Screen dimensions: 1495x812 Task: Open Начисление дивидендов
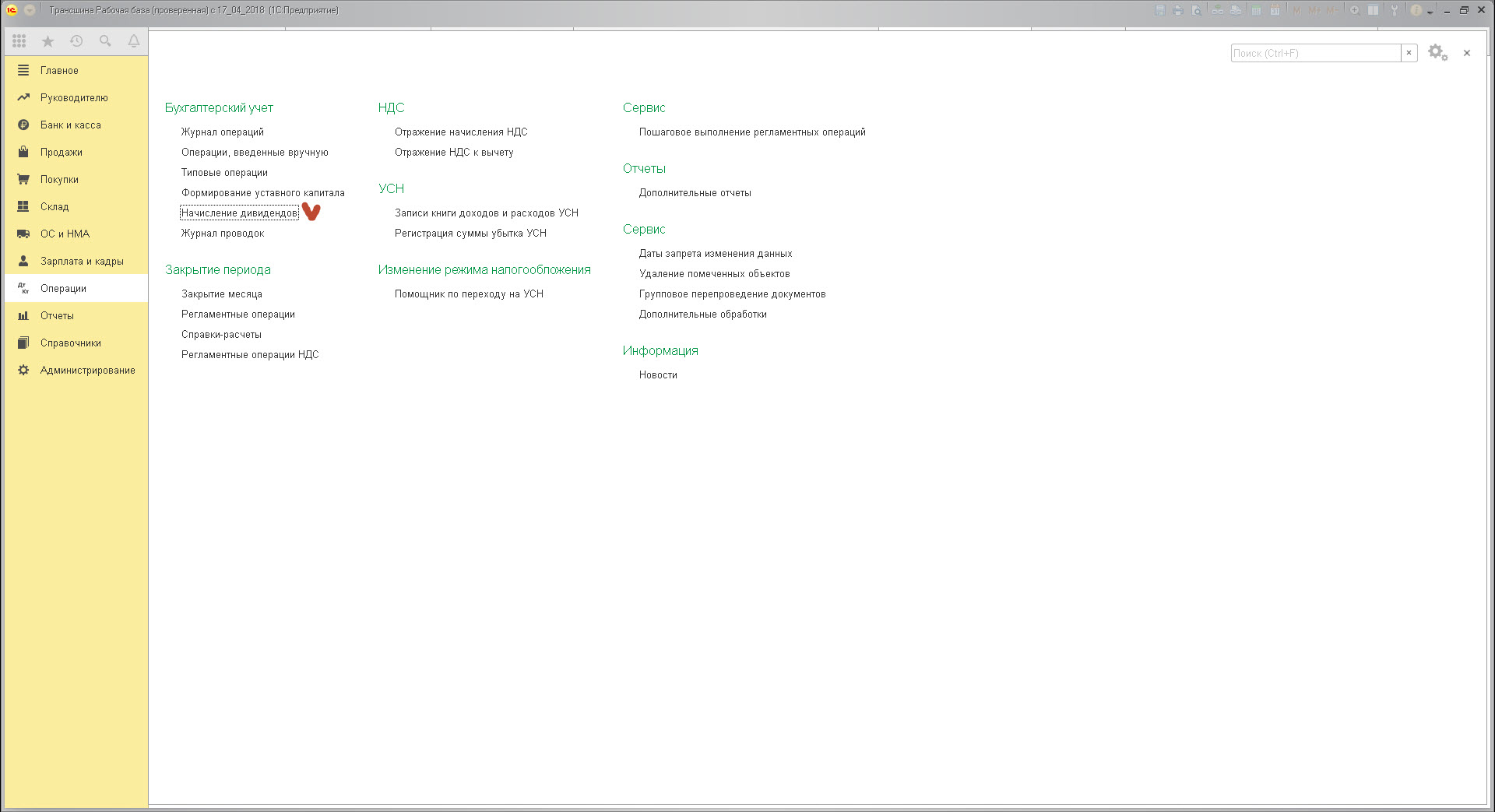(x=239, y=213)
